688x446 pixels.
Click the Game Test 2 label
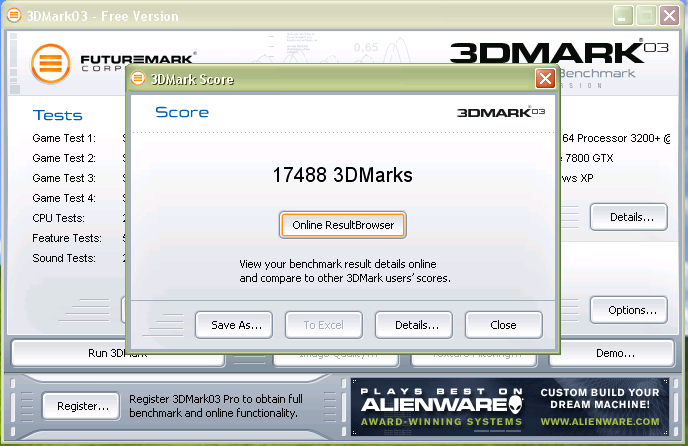point(64,158)
